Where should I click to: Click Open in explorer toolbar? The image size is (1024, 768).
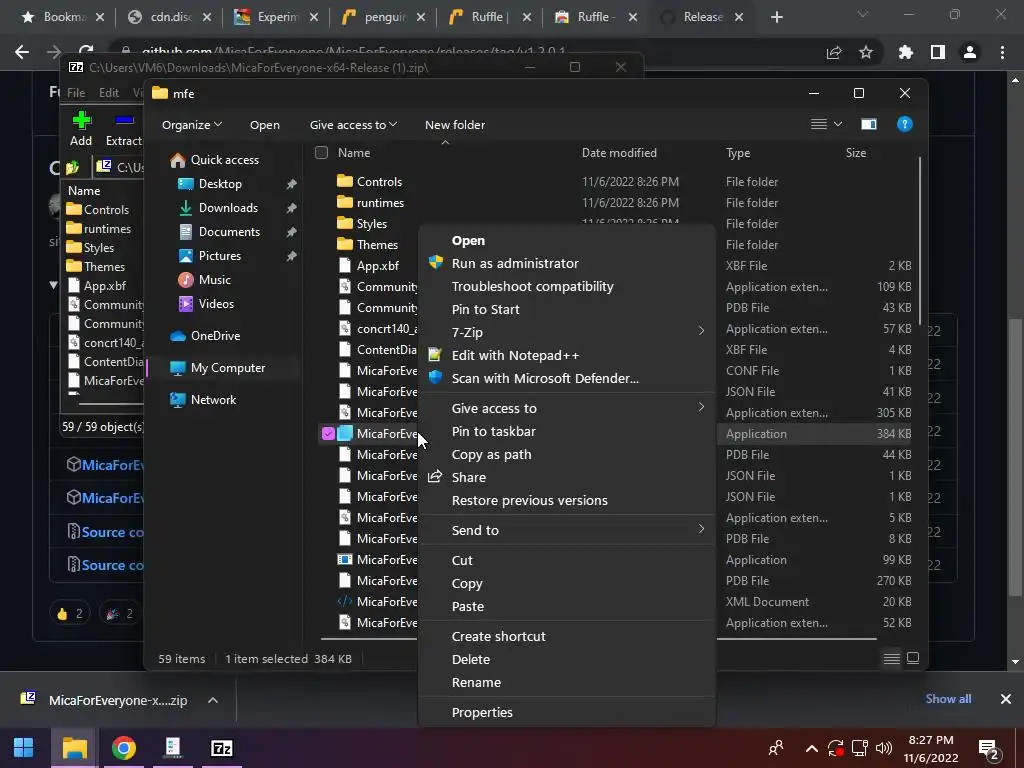coord(264,125)
